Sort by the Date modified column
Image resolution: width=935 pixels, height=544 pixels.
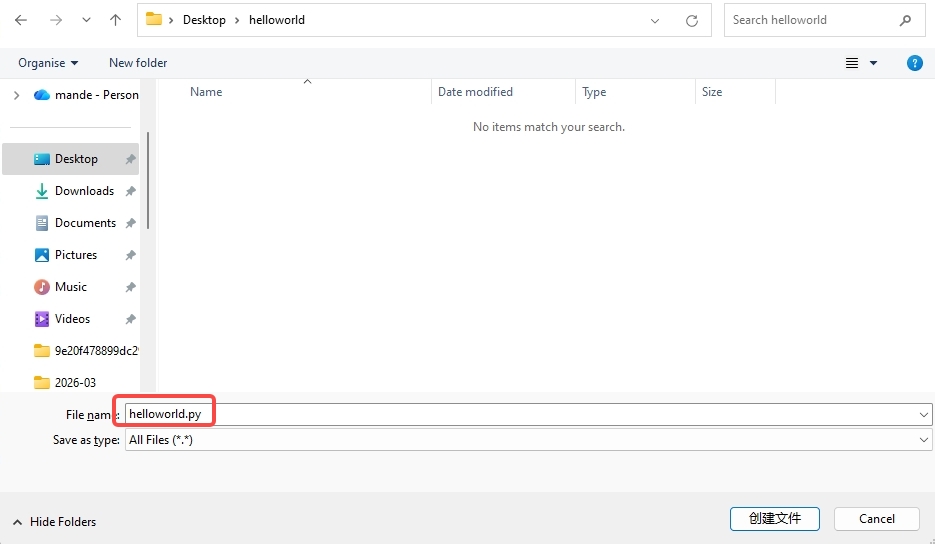(475, 92)
